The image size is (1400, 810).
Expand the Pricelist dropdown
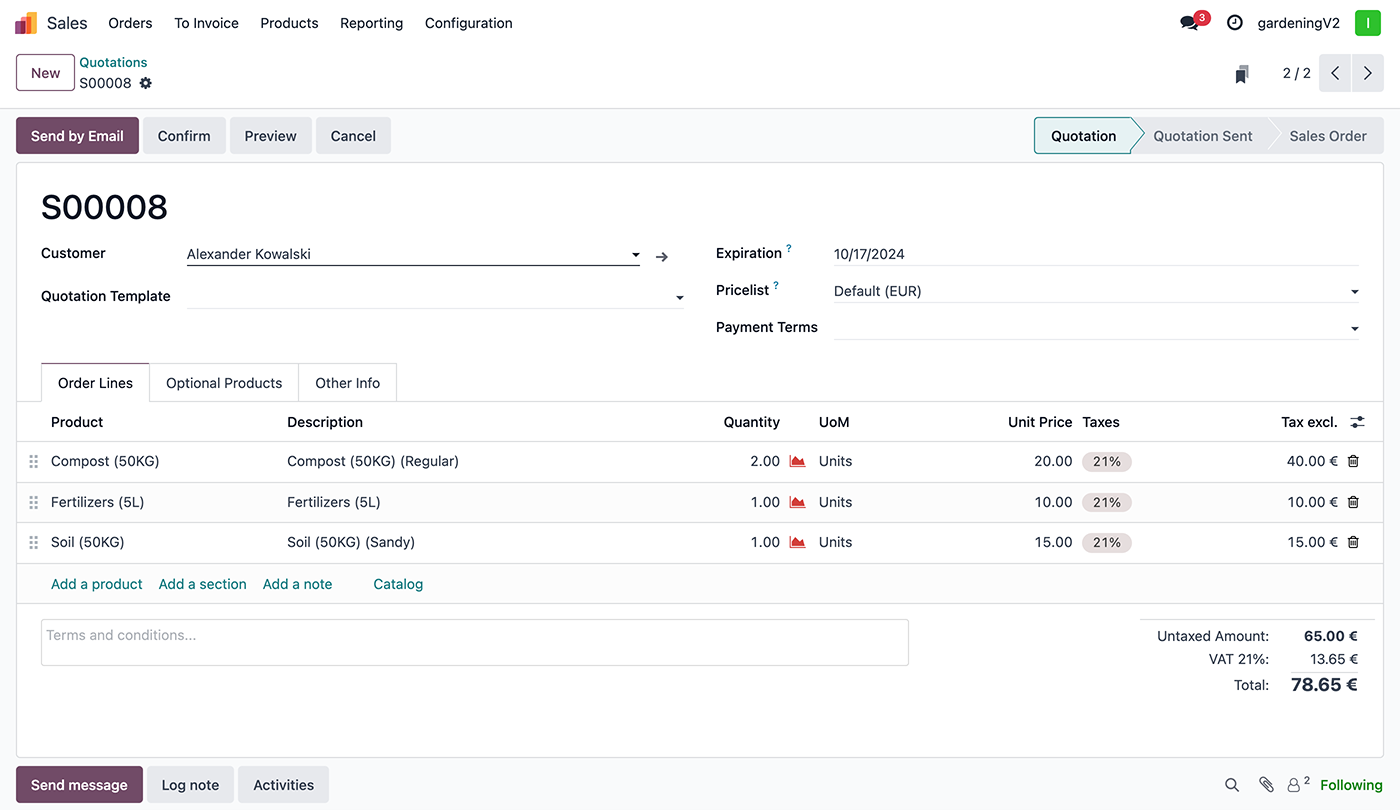1354,292
